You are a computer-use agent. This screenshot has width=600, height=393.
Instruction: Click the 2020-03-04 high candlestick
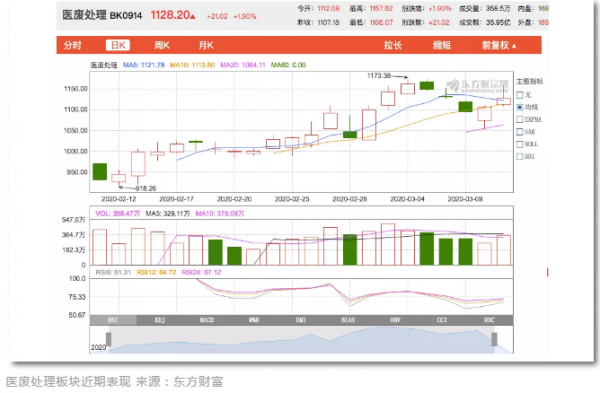coord(408,88)
